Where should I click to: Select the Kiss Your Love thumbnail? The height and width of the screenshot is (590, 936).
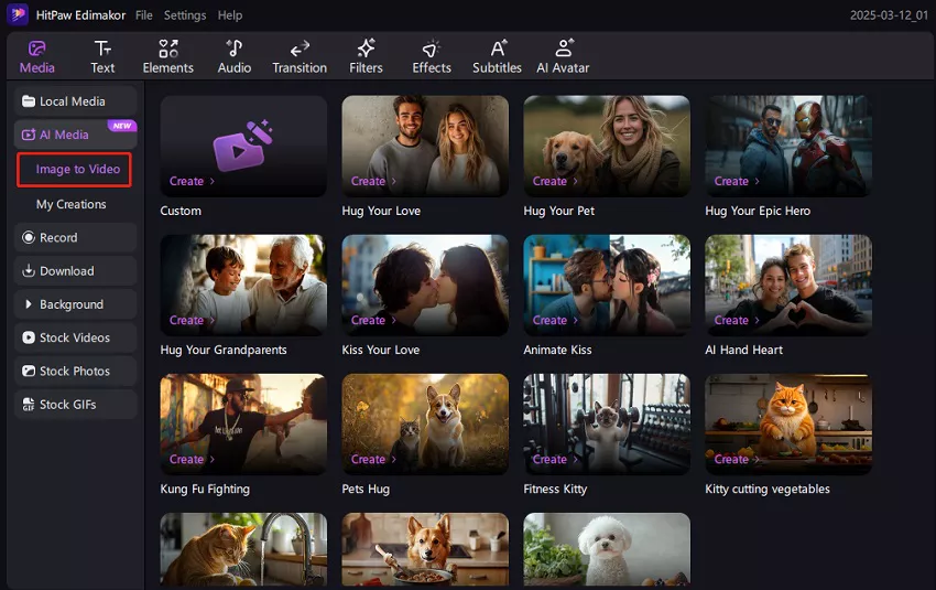point(425,285)
